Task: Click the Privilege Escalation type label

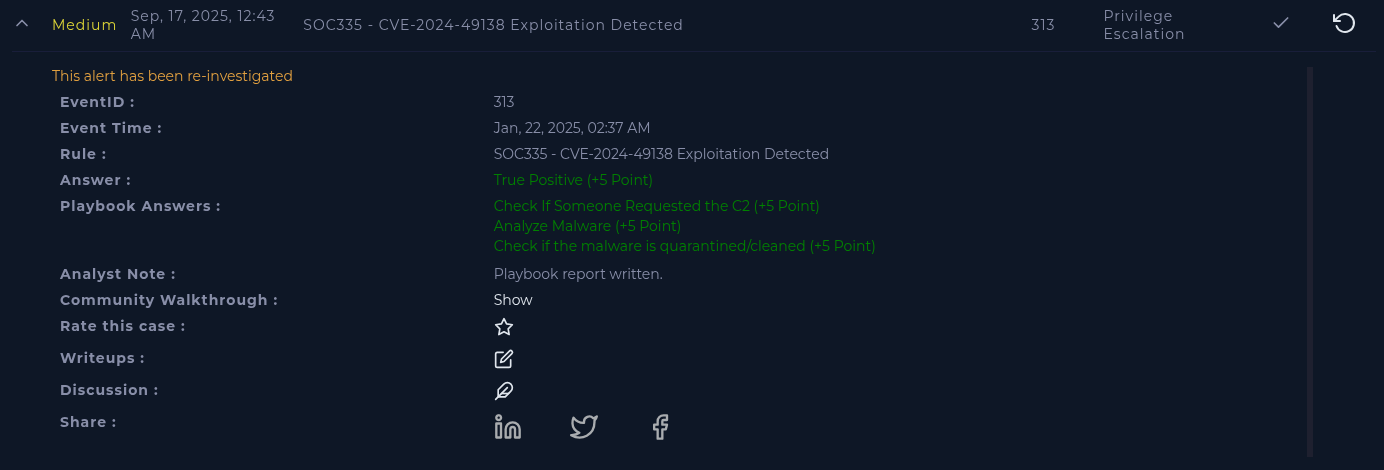Action: pos(1143,25)
